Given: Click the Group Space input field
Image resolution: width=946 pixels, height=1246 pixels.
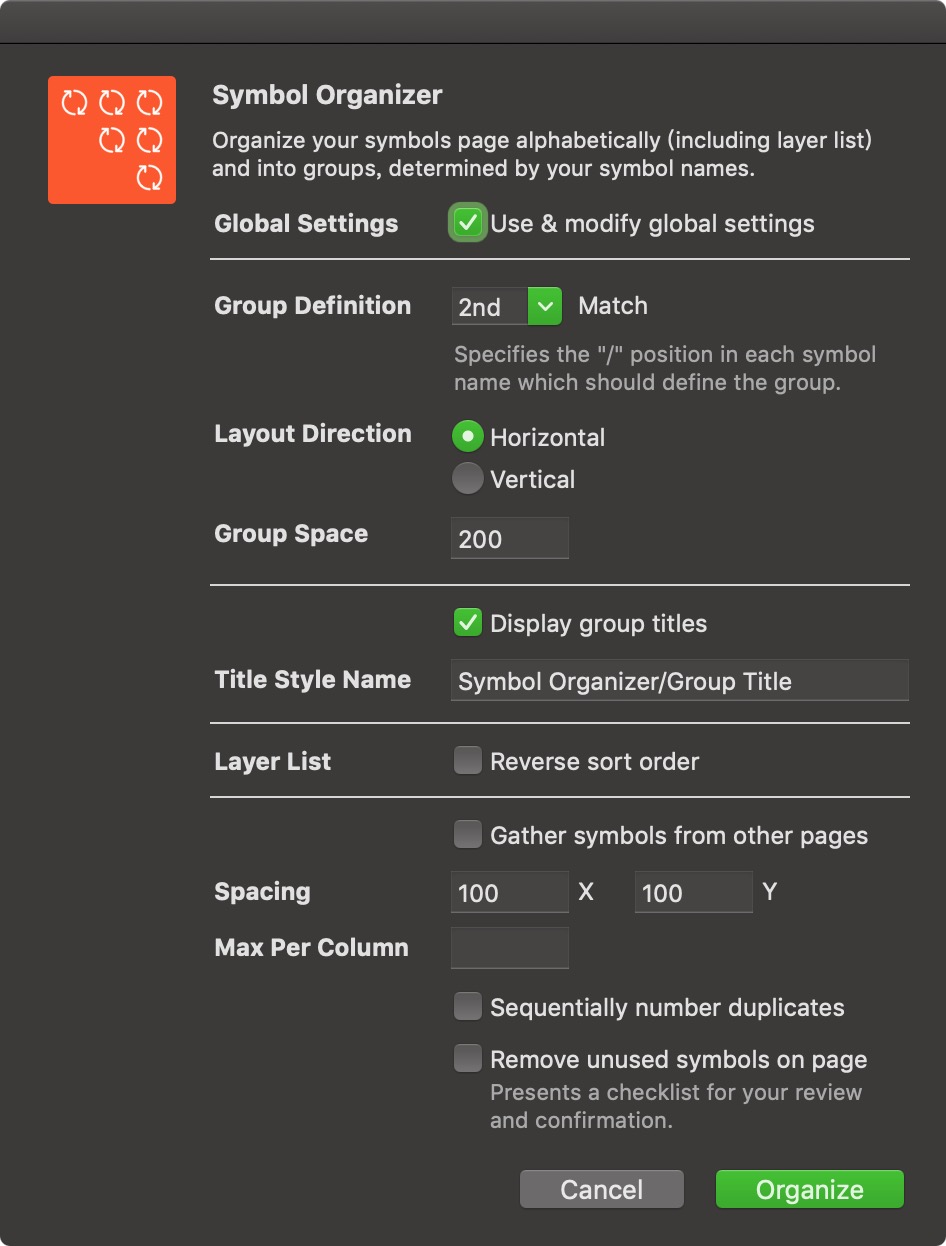Looking at the screenshot, I should pyautogui.click(x=509, y=538).
